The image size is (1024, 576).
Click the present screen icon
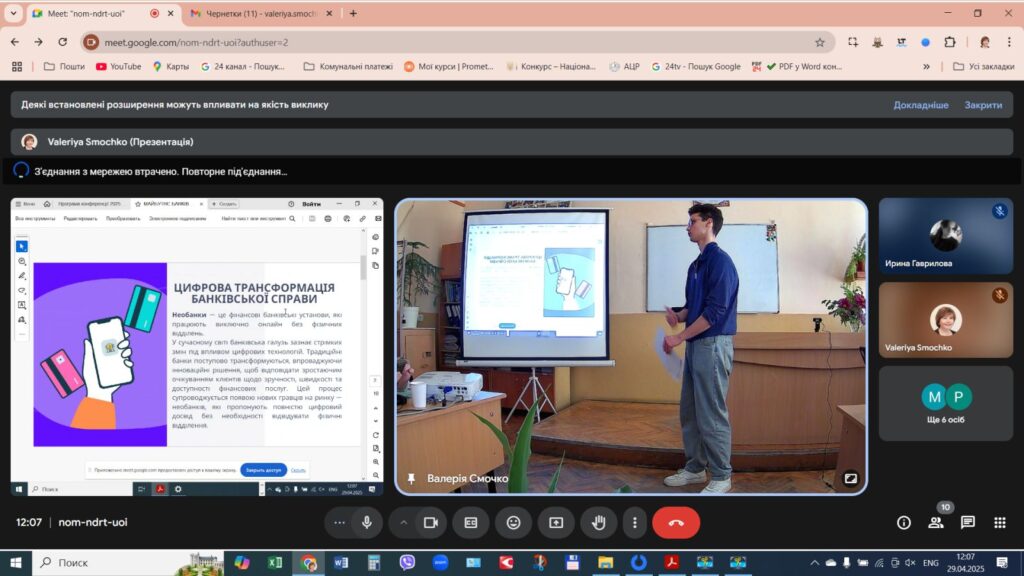556,522
